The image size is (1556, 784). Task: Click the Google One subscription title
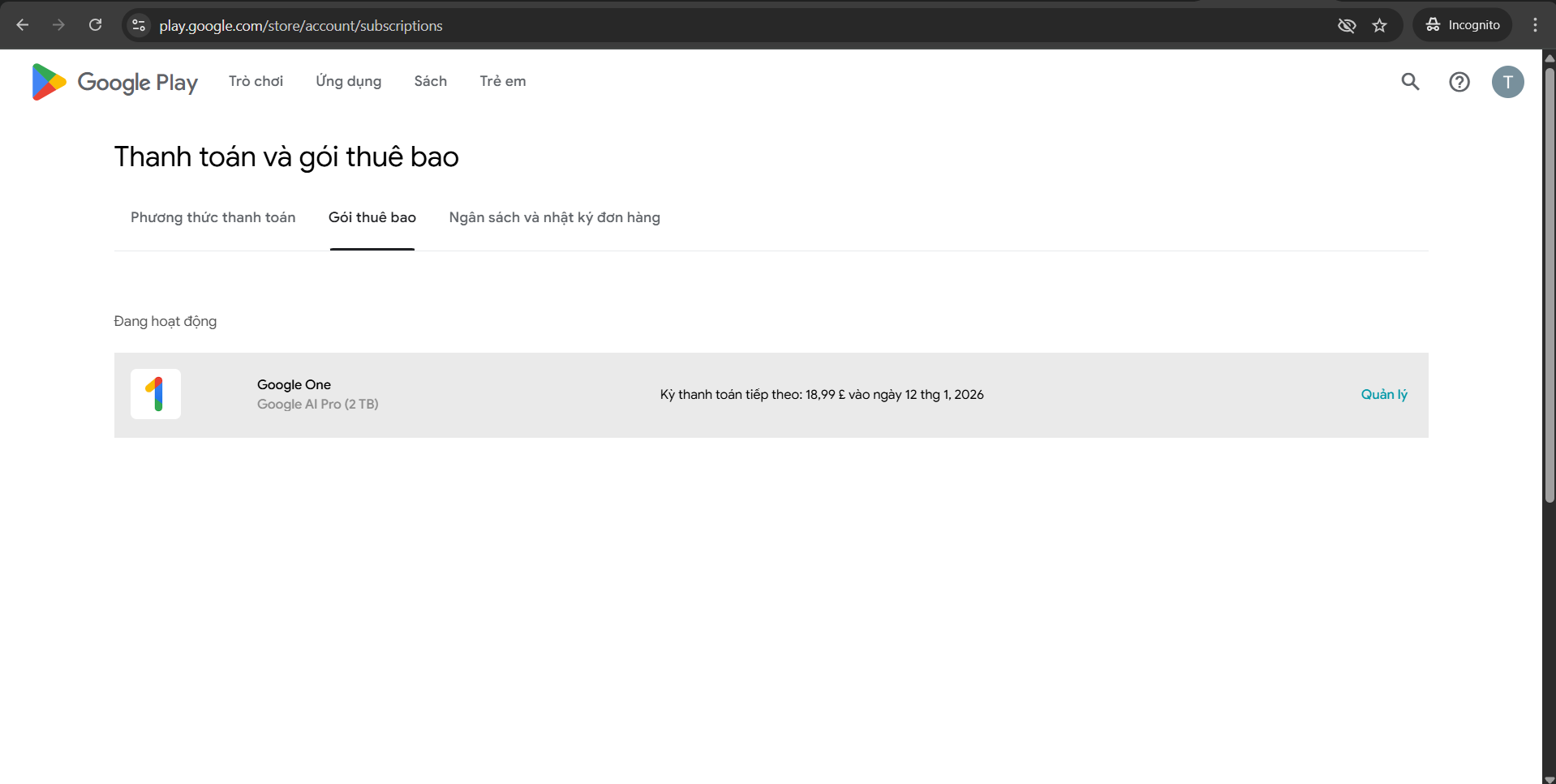[294, 384]
